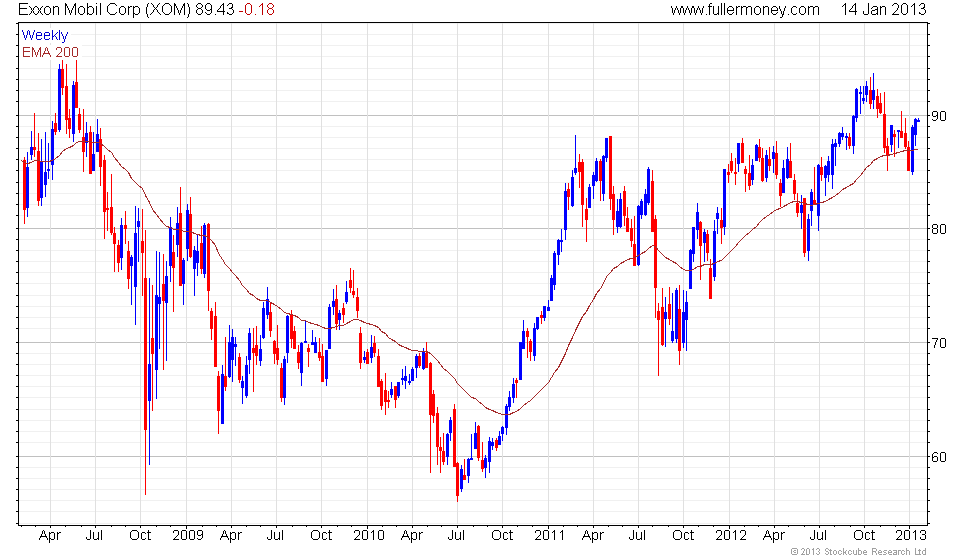Click the Oct label just before 2011
The width and height of the screenshot is (980, 560).
click(502, 535)
